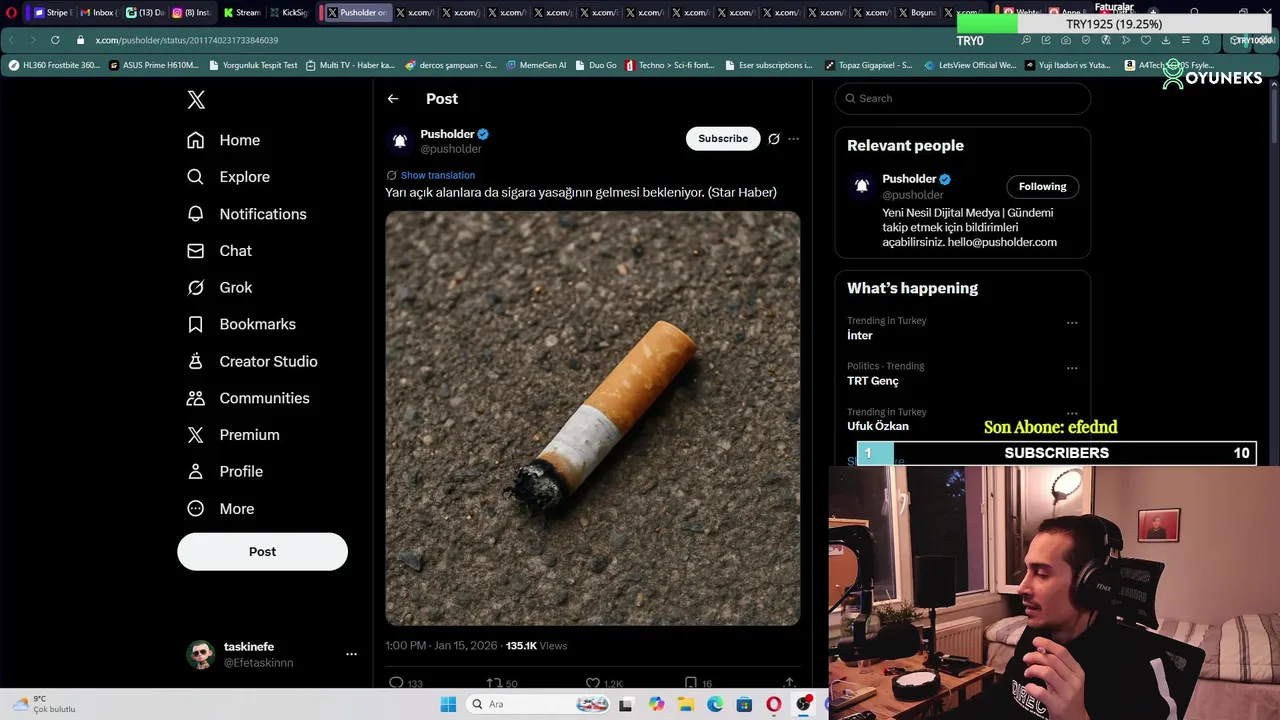Open File Explorer from the taskbar
Viewport: 1280px width, 720px height.
(686, 704)
